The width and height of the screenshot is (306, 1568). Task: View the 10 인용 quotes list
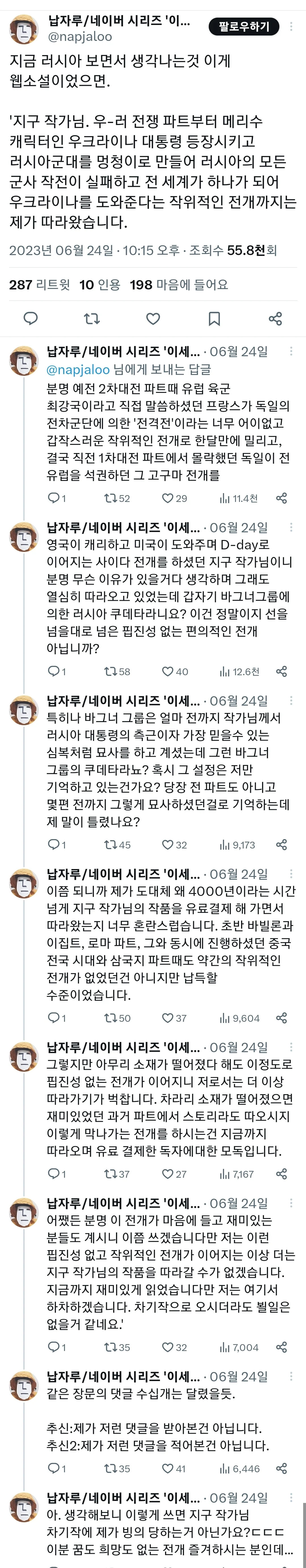[100, 284]
